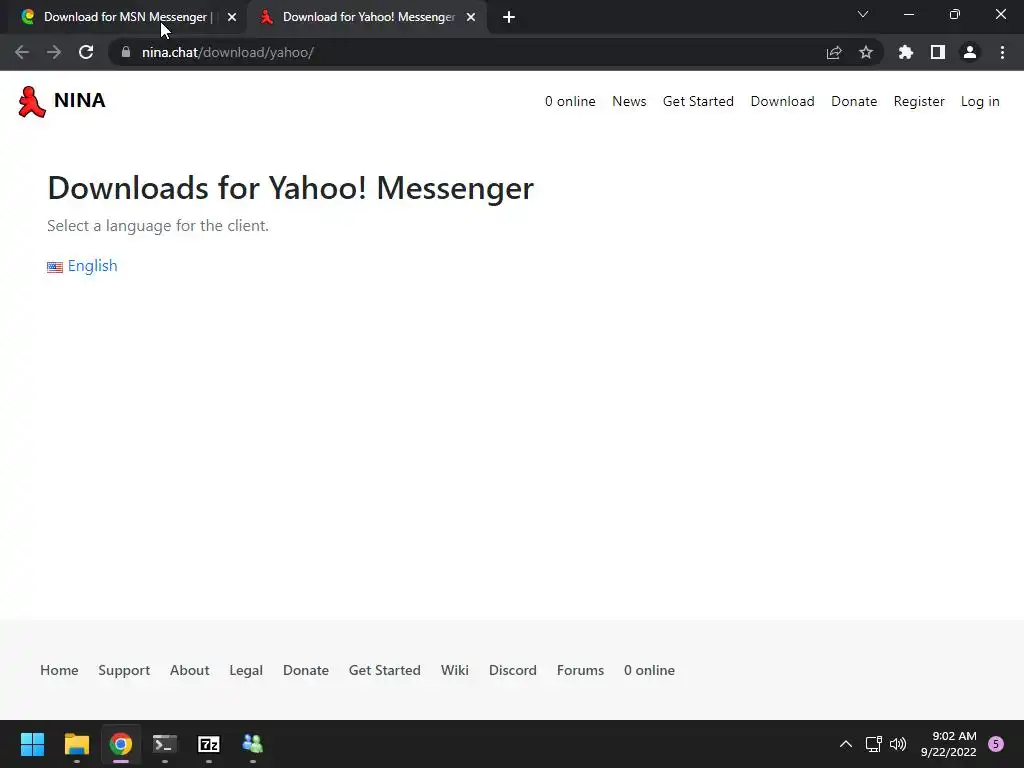
Task: Select the Download for Yahoo! Messenger tab
Action: tap(368, 17)
